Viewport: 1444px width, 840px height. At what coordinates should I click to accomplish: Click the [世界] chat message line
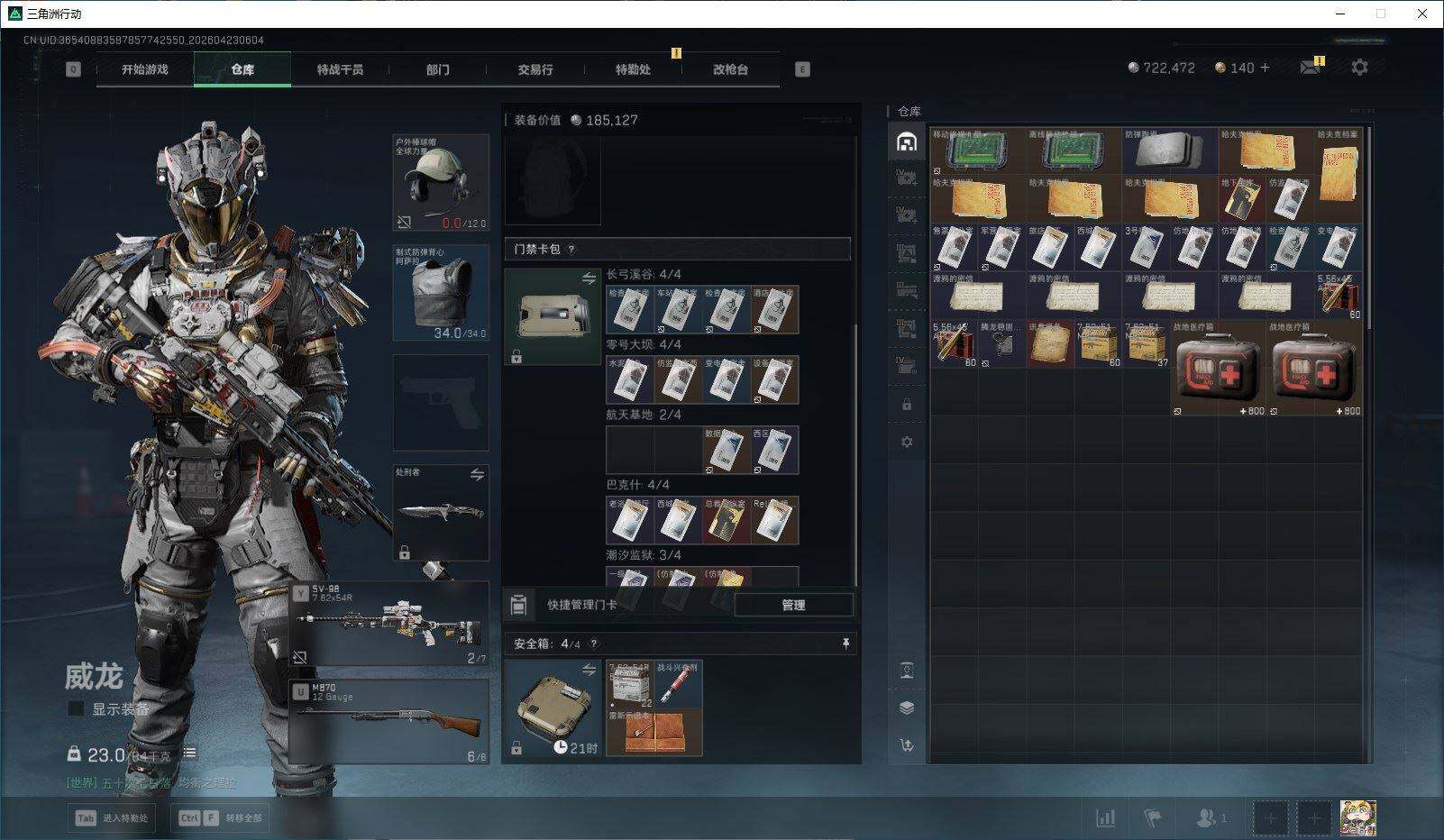click(x=152, y=783)
